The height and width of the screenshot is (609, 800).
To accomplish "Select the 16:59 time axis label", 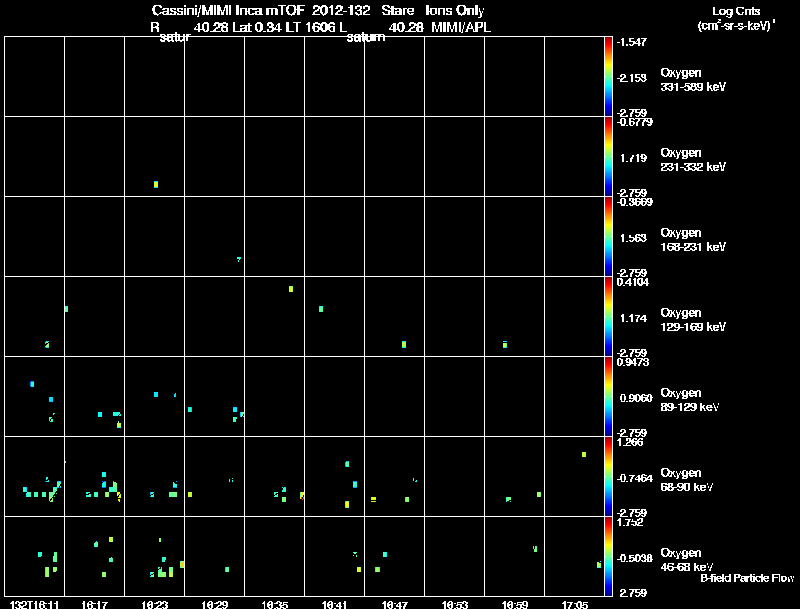I will (515, 604).
